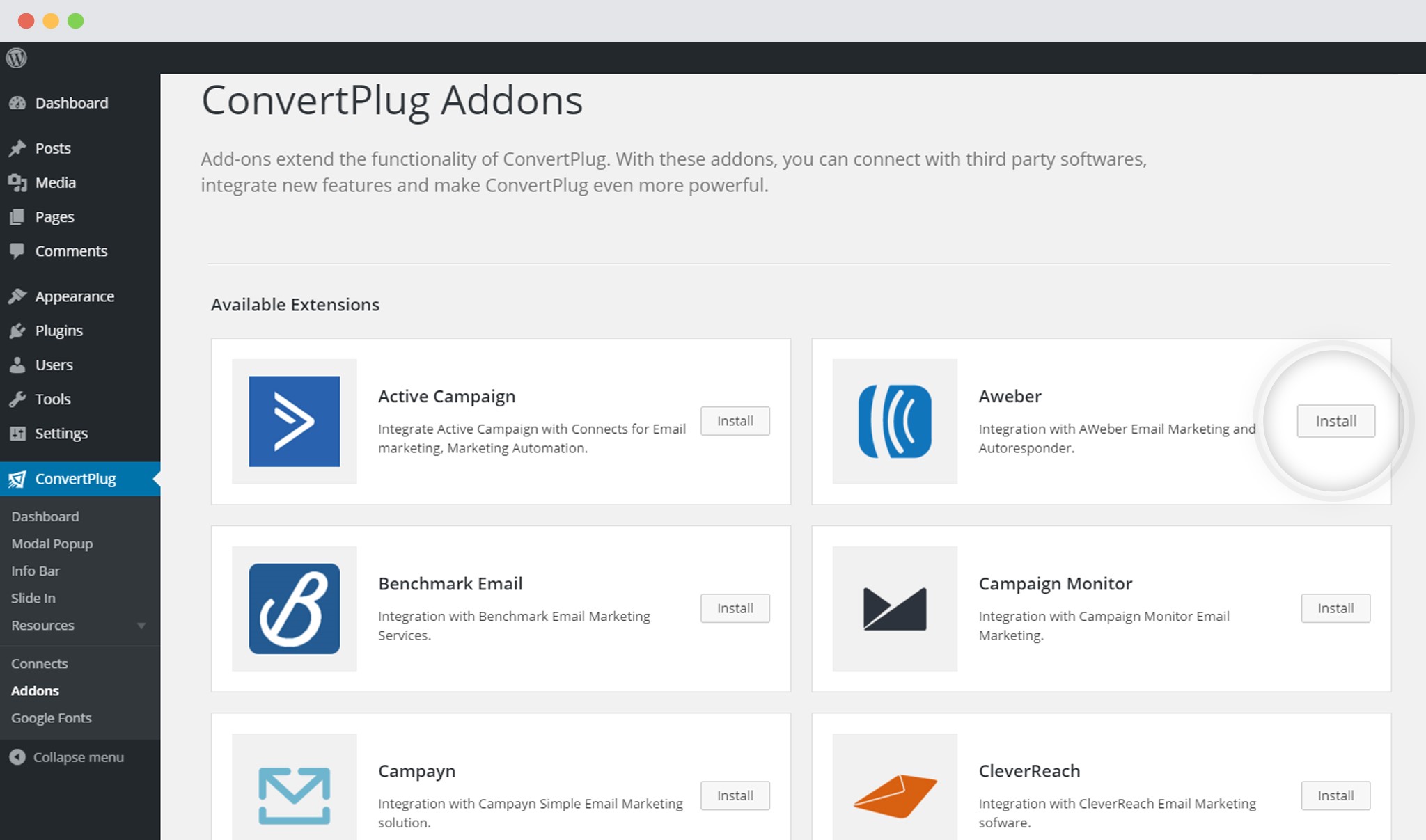This screenshot has width=1426, height=840.
Task: Install the Campaign Monitor addon
Action: (x=1336, y=608)
